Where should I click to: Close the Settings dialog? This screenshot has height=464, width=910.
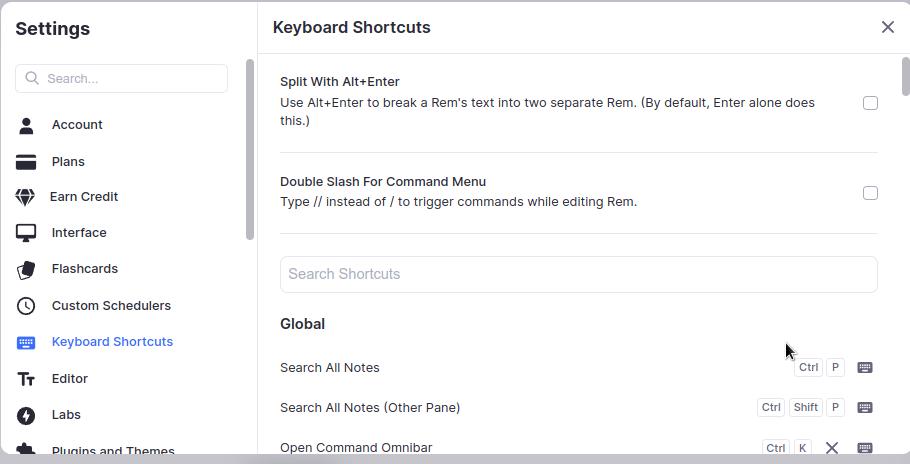click(887, 27)
